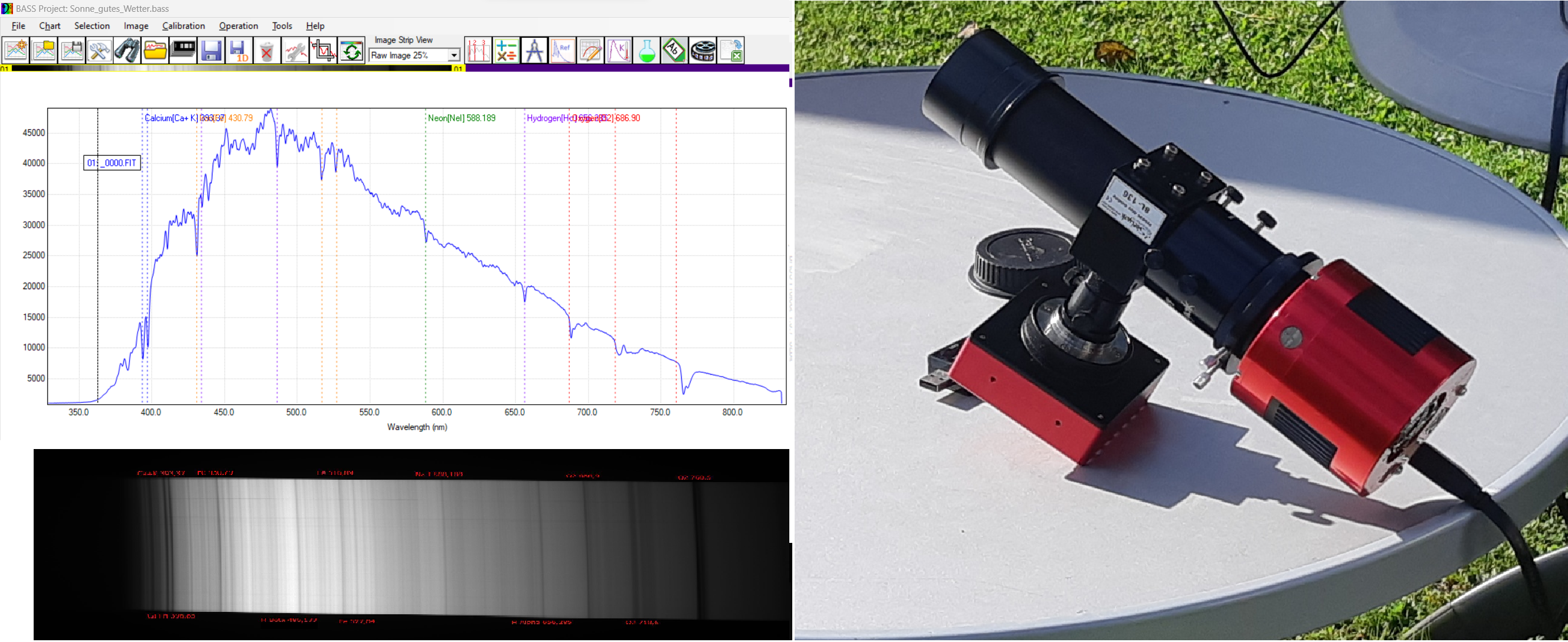The height and width of the screenshot is (642, 1568).
Task: Select the crop profile tool icon
Action: pyautogui.click(x=323, y=51)
